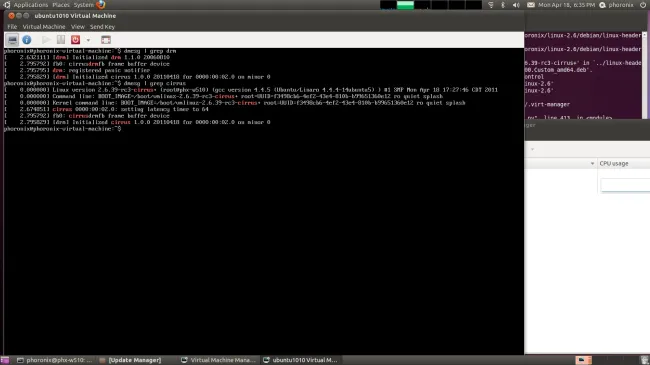Open the network indicator
The image size is (650, 365).
tap(491, 5)
